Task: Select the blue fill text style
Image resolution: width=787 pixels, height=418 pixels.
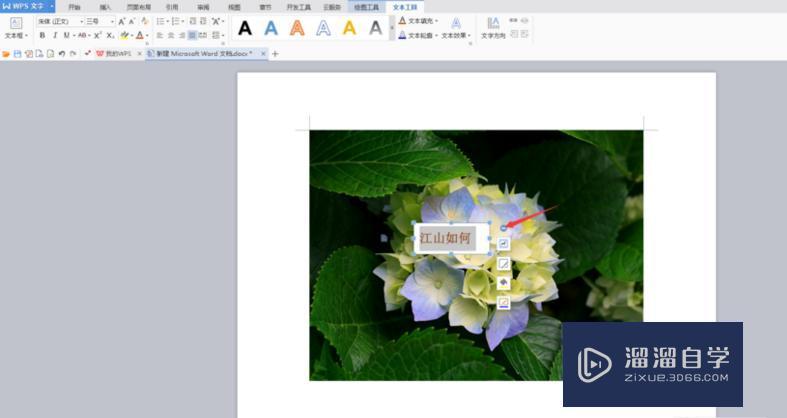Action: coord(271,28)
